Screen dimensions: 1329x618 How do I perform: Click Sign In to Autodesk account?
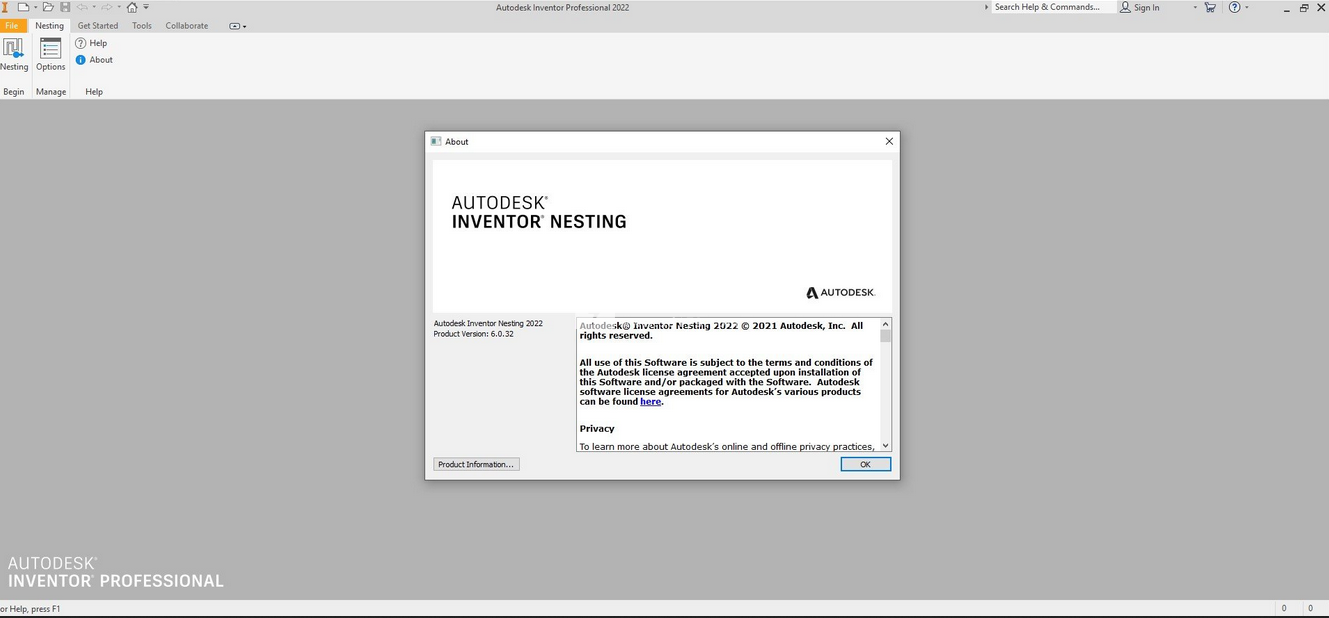tap(1140, 7)
